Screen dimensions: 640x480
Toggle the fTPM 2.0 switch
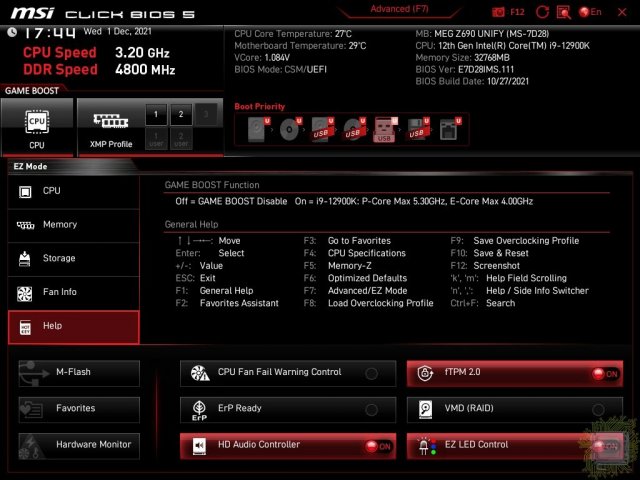(603, 374)
